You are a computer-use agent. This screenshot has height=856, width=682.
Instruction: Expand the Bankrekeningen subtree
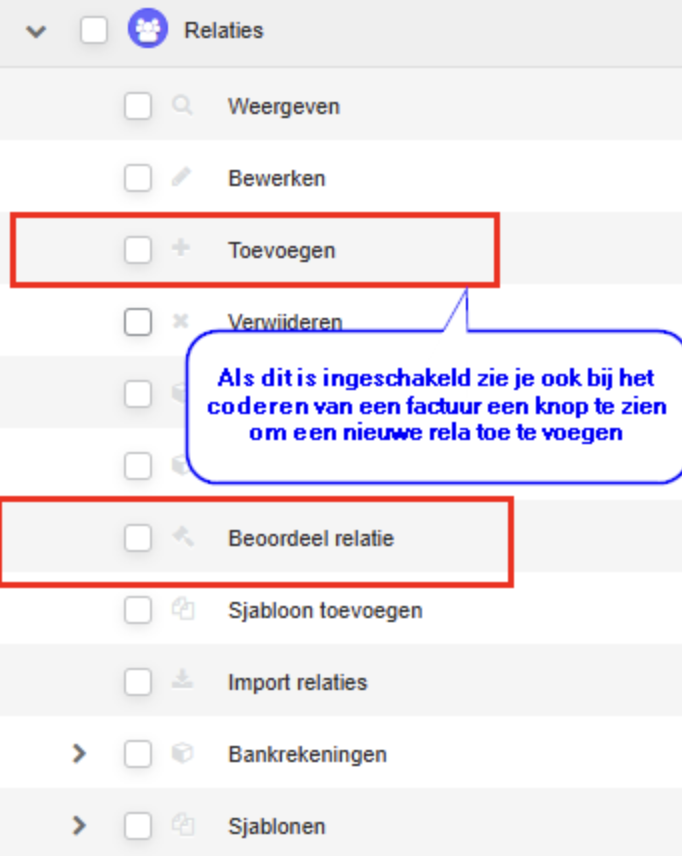[x=80, y=754]
